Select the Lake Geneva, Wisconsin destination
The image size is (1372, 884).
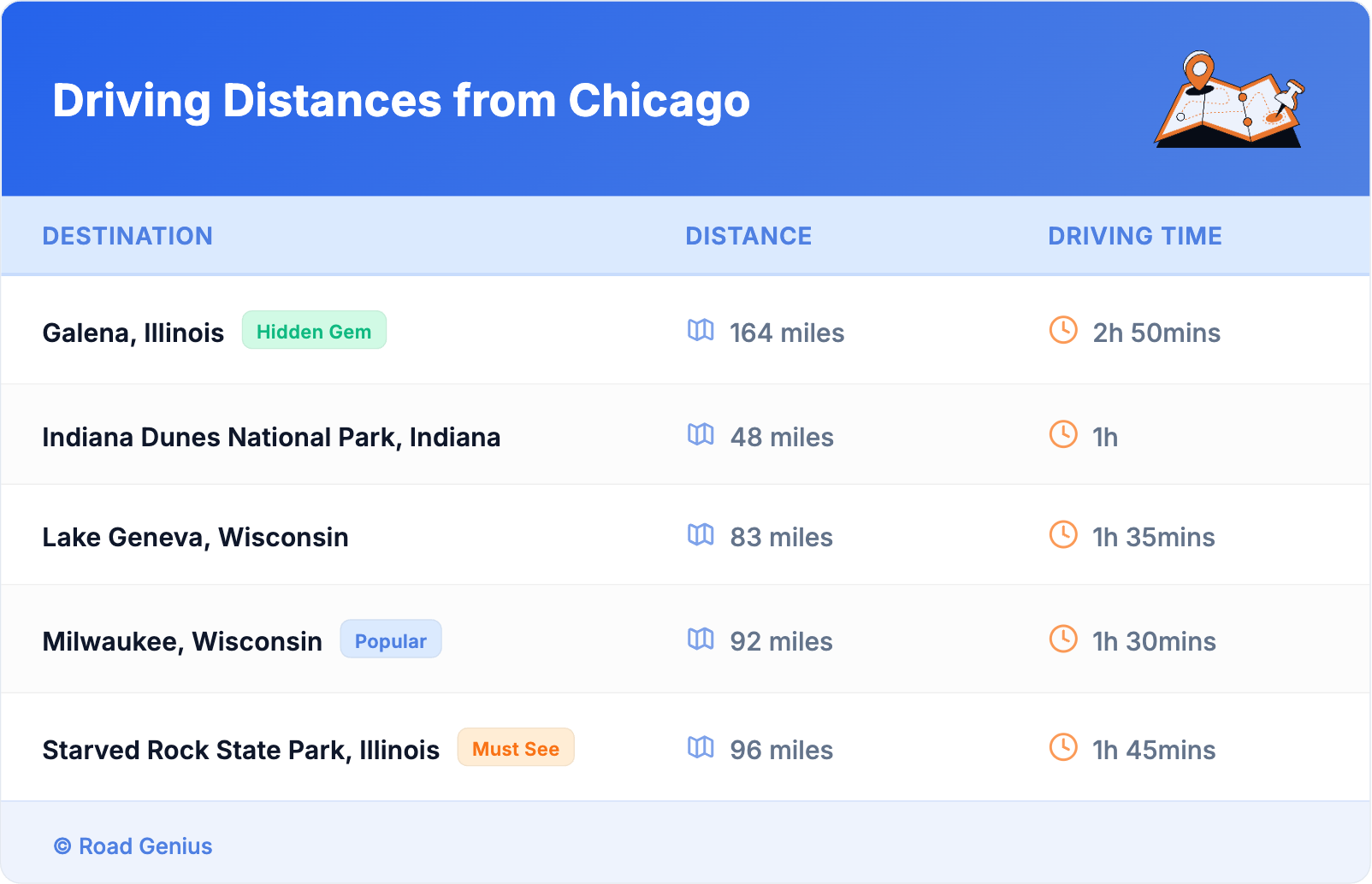pyautogui.click(x=196, y=537)
